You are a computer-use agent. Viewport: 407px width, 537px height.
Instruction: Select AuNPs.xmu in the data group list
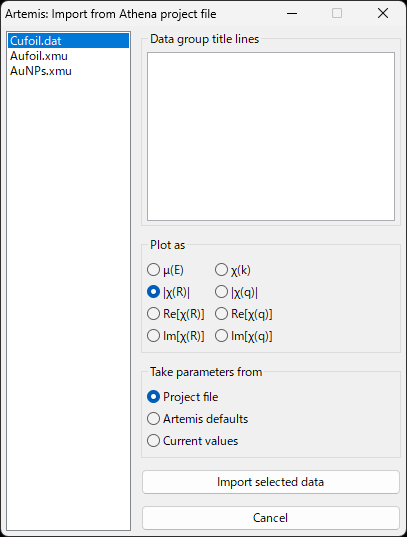click(x=69, y=71)
